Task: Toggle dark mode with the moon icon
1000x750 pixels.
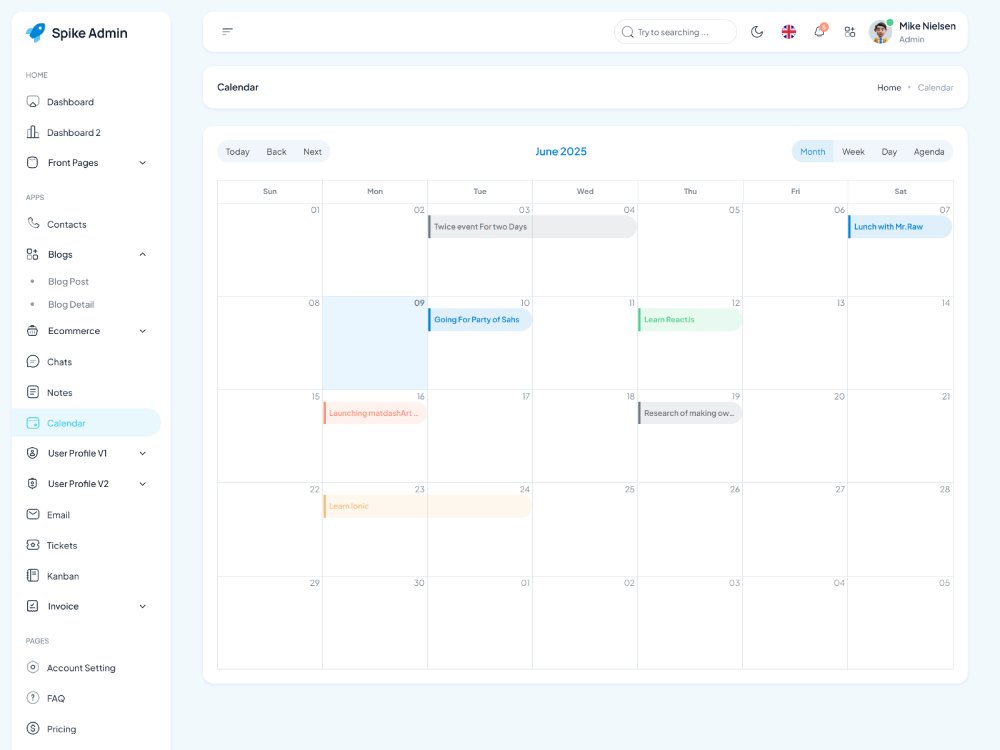Action: click(x=757, y=31)
